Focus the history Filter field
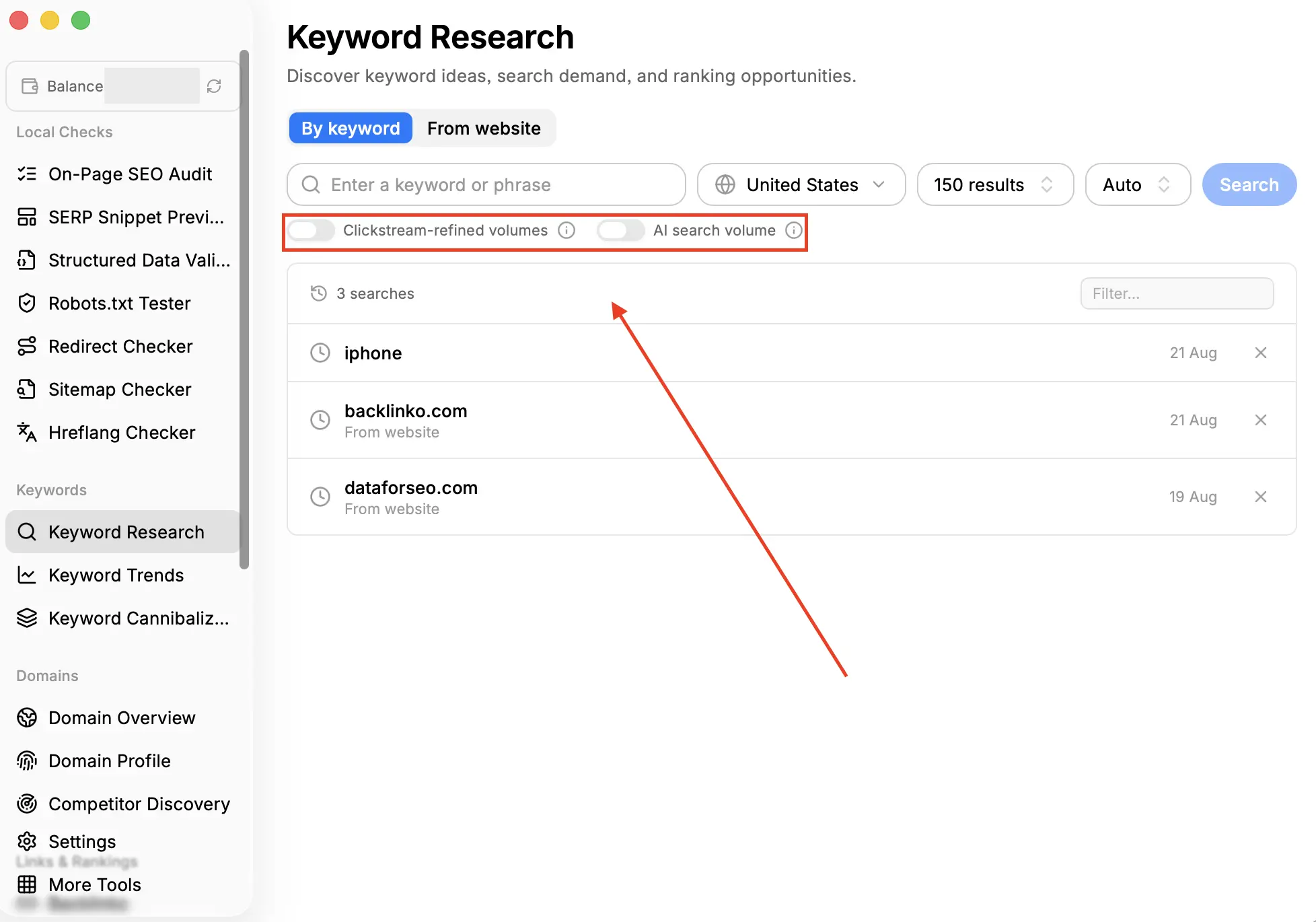 (x=1177, y=293)
